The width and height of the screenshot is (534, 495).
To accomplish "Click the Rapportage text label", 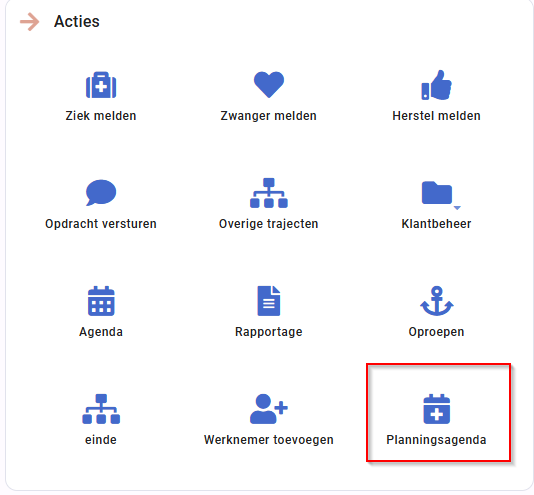I will [x=269, y=332].
